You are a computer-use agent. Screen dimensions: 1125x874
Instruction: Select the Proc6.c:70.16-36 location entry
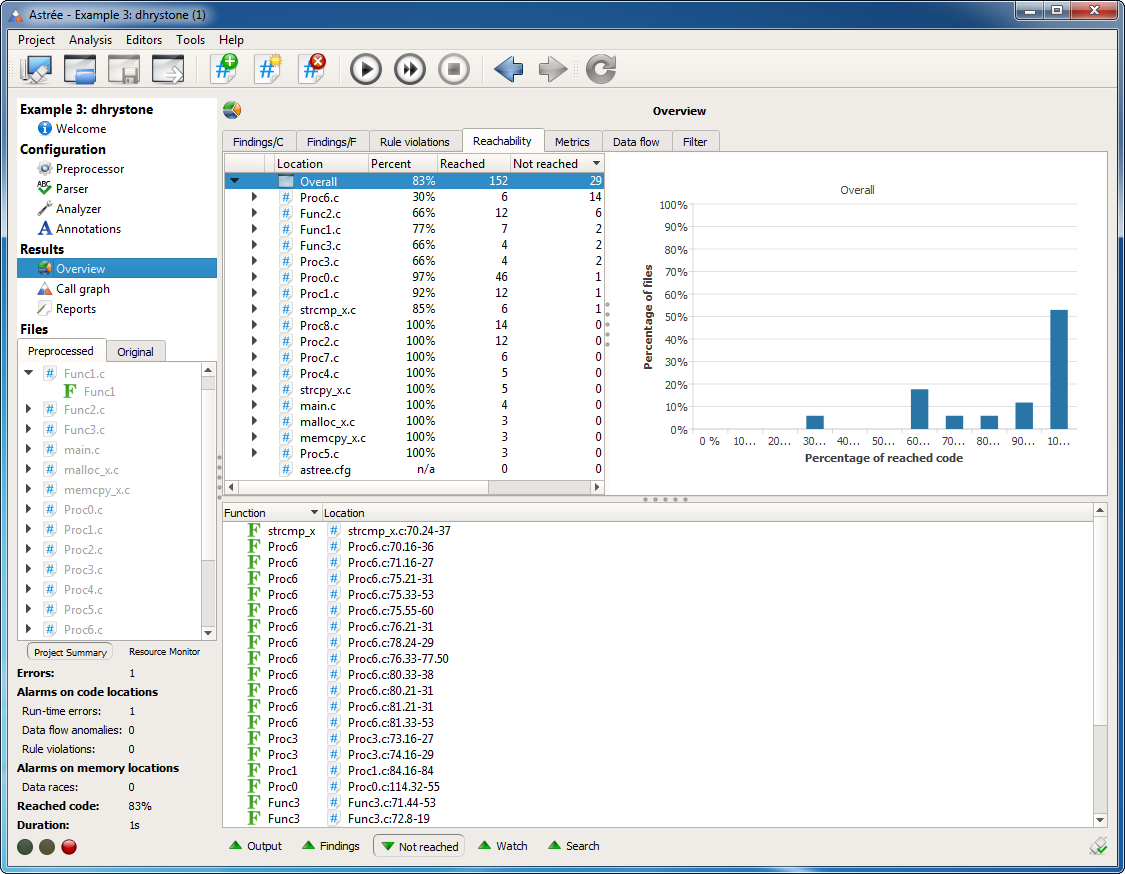tap(391, 547)
